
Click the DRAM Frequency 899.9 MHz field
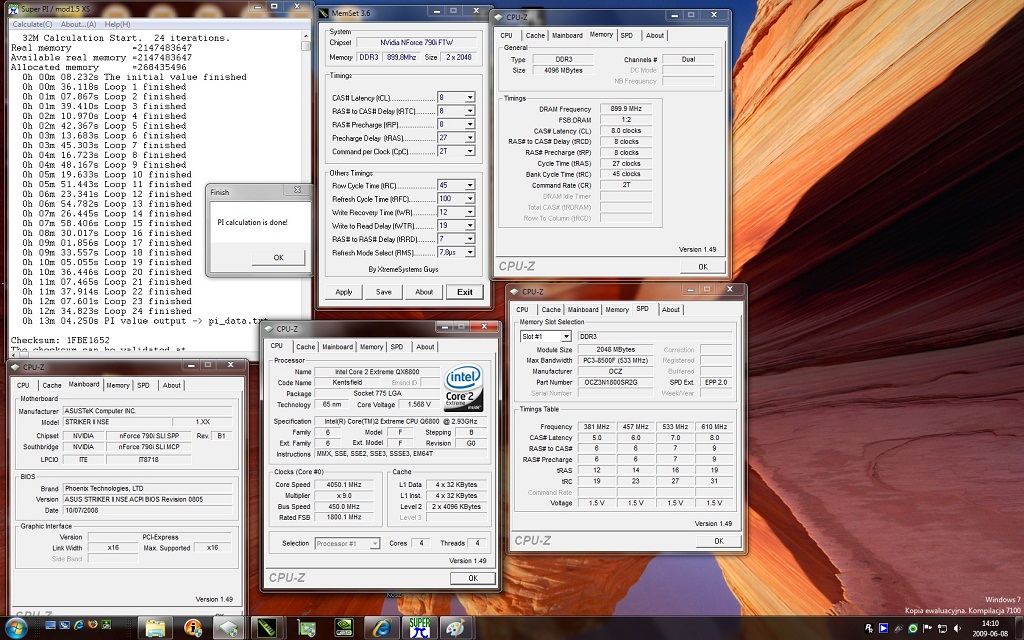click(626, 109)
